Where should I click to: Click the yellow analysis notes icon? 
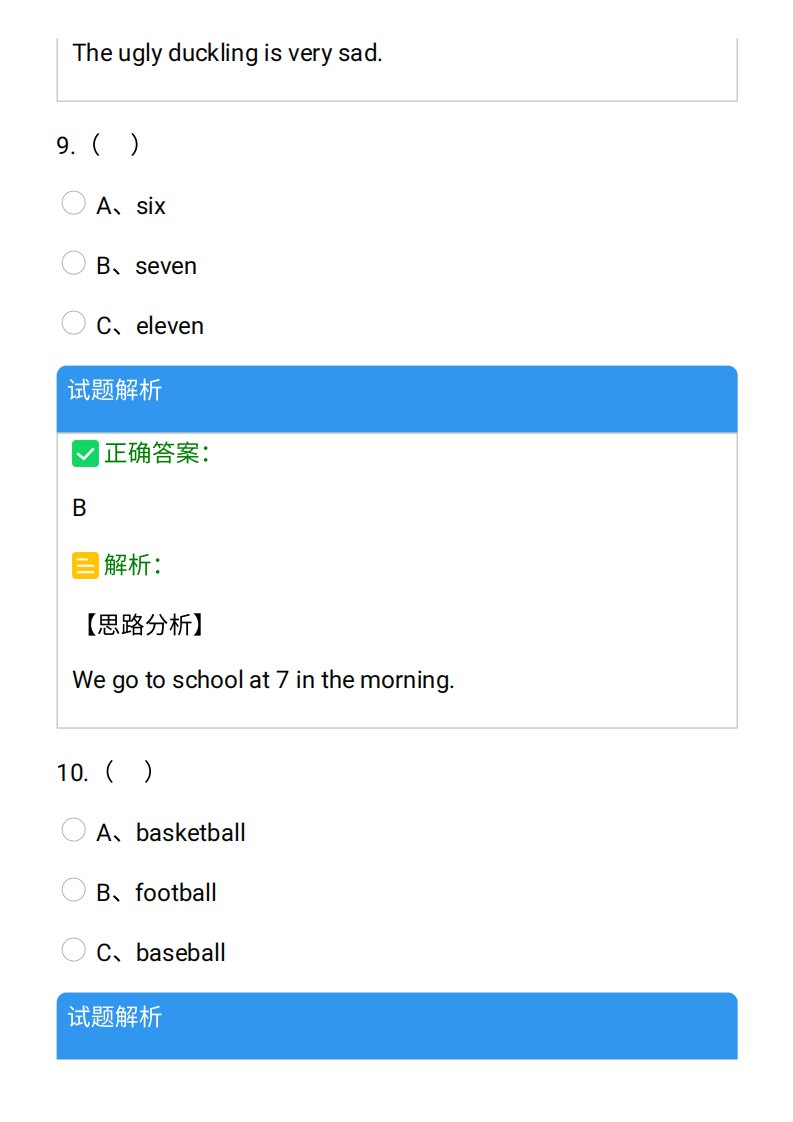tap(85, 565)
